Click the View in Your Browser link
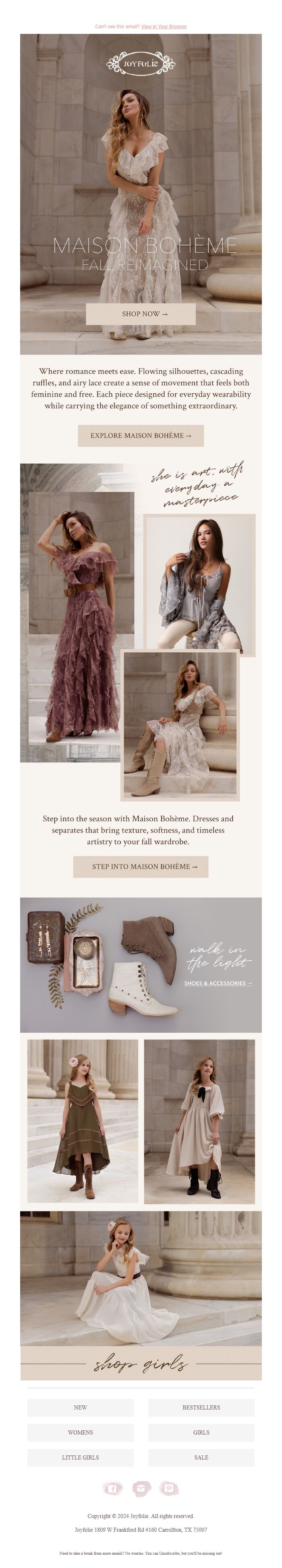Viewport: 282px width, 1568px height. coord(164,27)
